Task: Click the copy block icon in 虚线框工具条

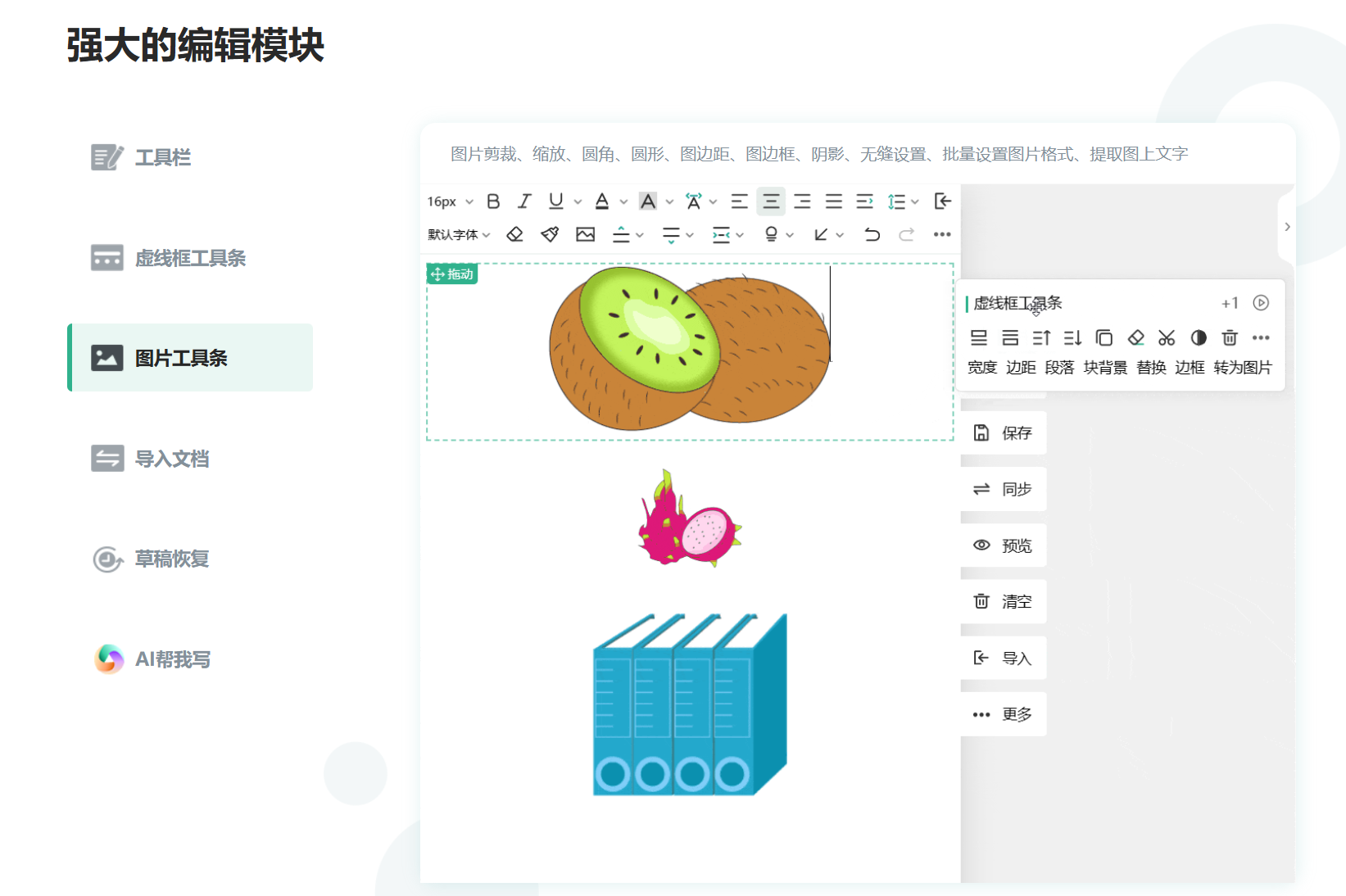Action: click(1104, 337)
